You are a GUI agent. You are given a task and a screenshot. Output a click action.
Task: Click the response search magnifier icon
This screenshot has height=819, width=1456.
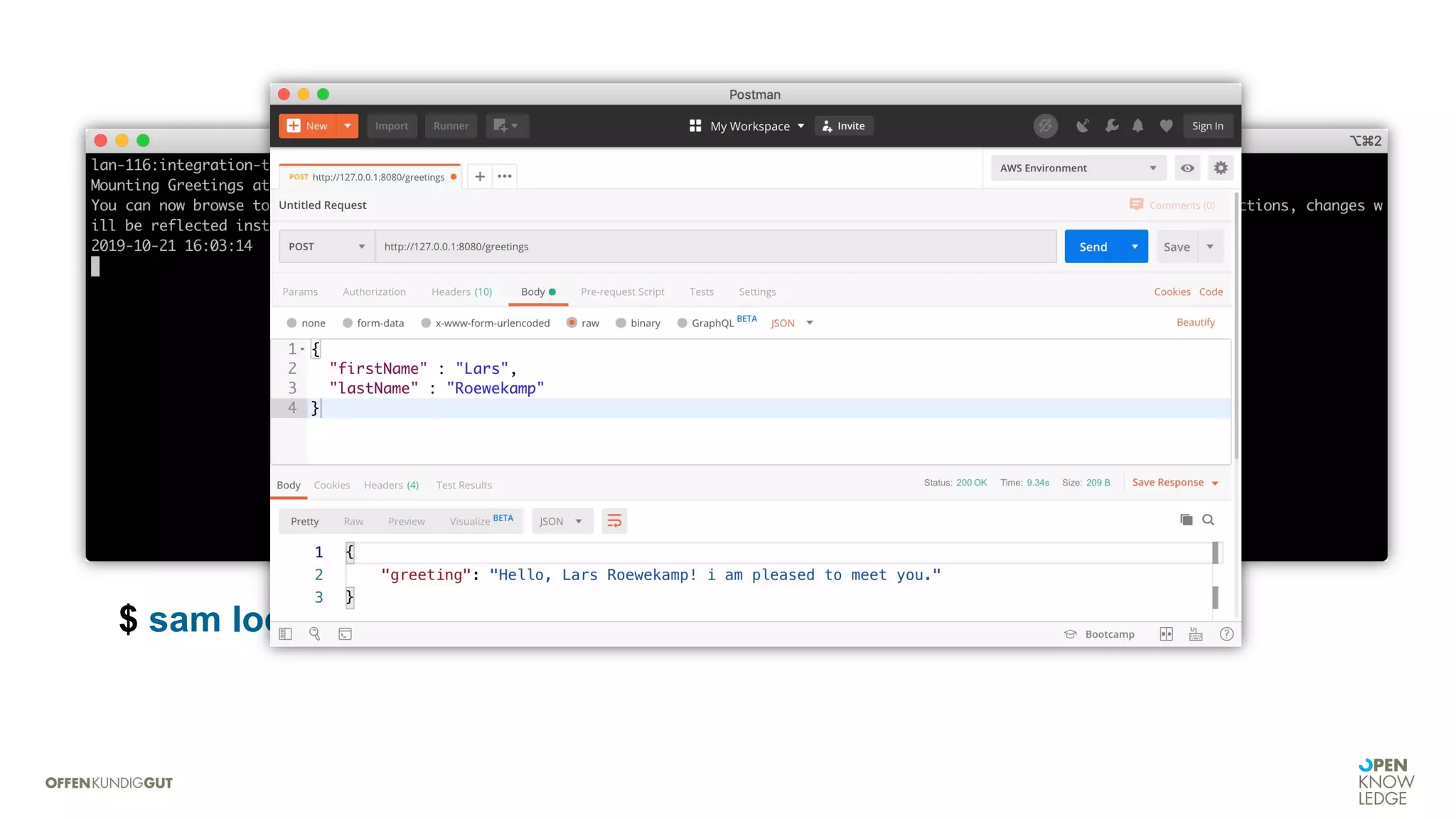click(x=1208, y=520)
